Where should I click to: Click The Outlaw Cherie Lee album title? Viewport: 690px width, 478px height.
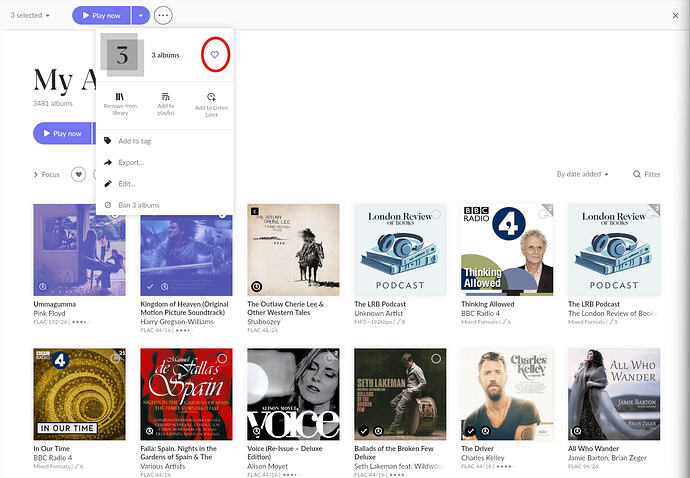(285, 308)
